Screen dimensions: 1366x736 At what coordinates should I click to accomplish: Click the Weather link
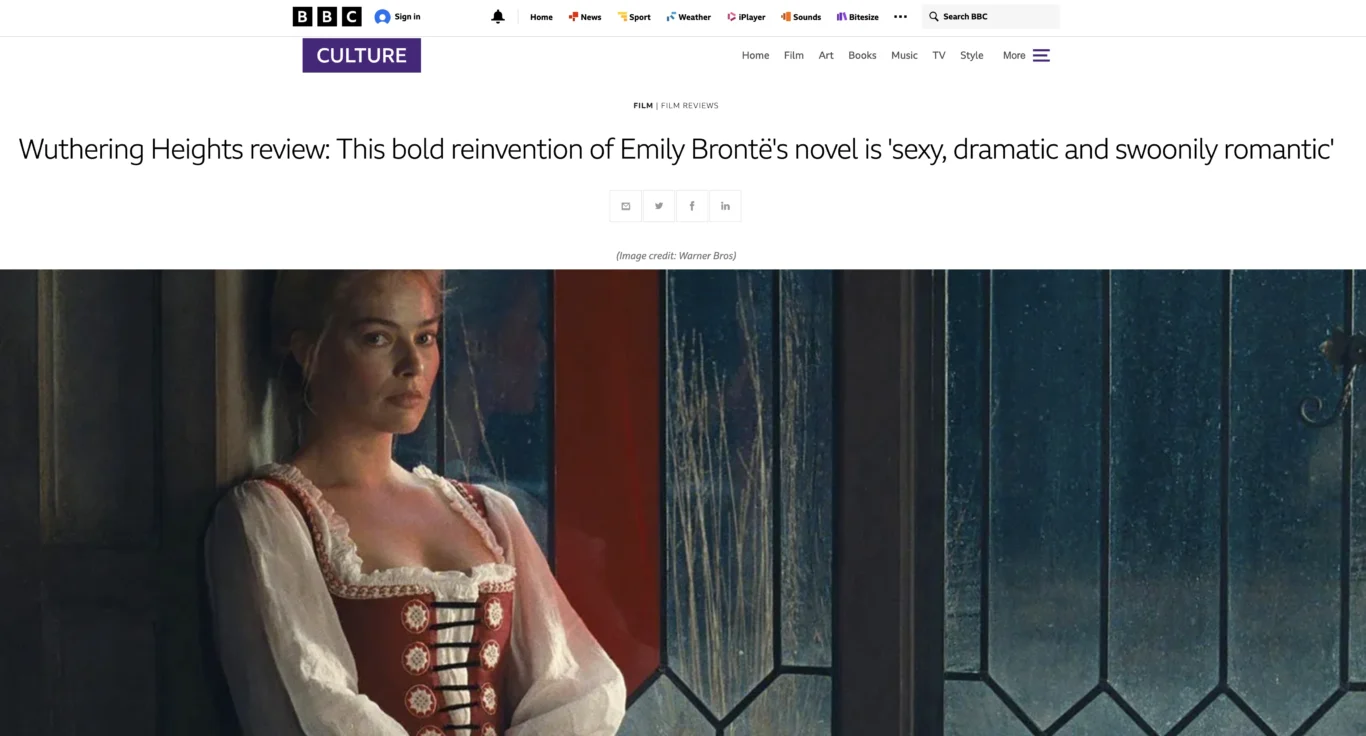[x=689, y=17]
